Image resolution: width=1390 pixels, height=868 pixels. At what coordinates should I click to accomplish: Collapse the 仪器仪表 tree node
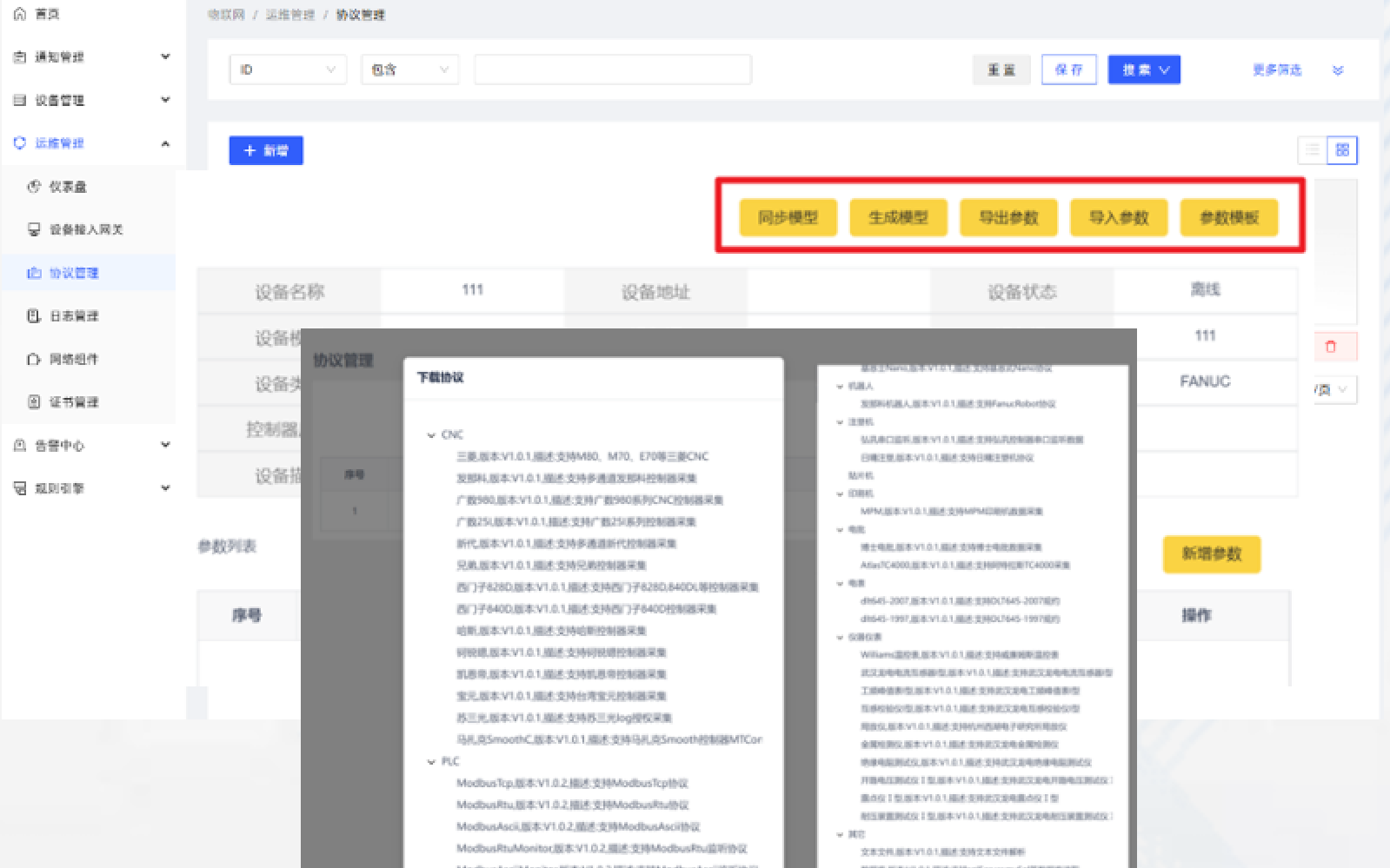[840, 638]
